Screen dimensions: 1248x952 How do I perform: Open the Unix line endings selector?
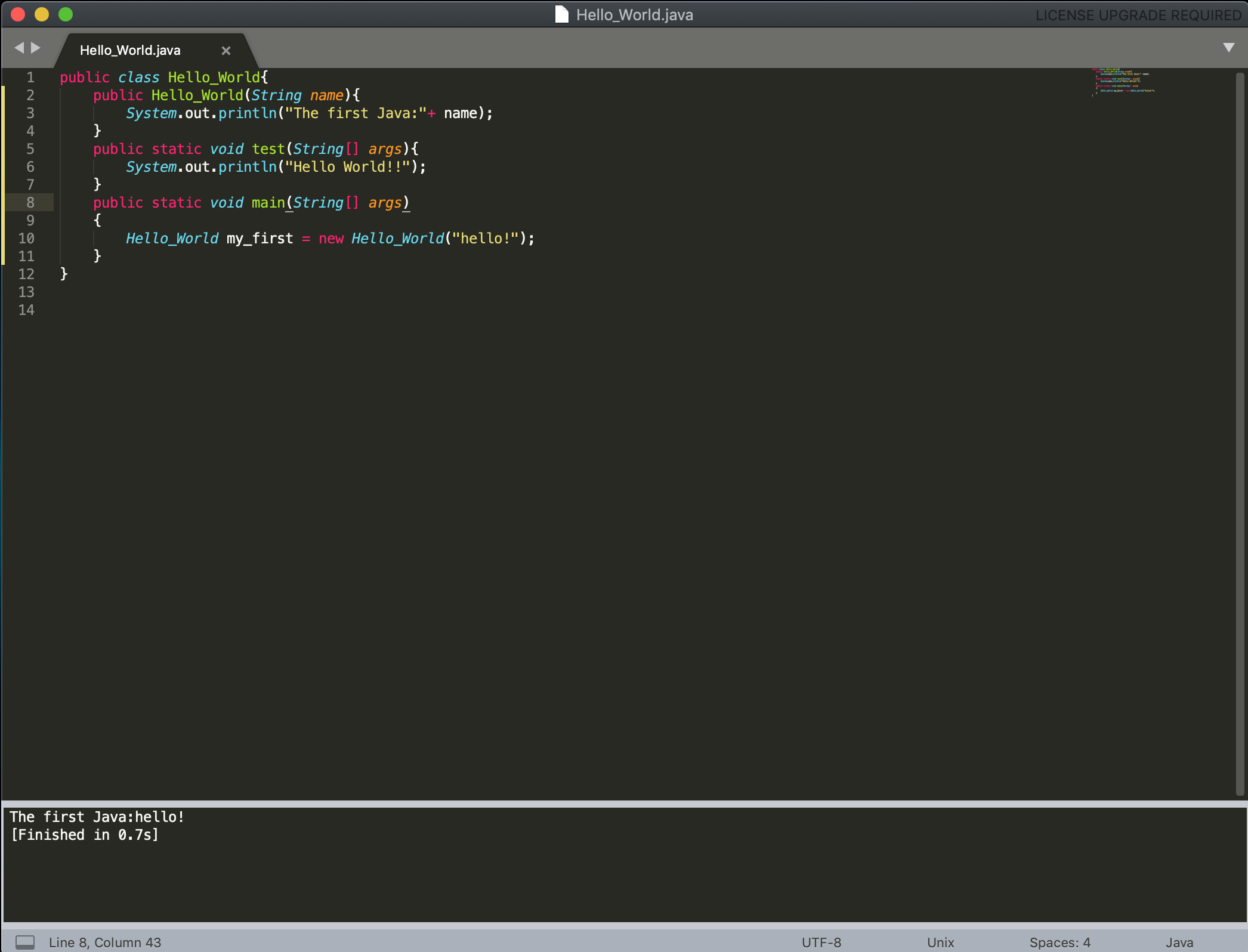point(940,942)
